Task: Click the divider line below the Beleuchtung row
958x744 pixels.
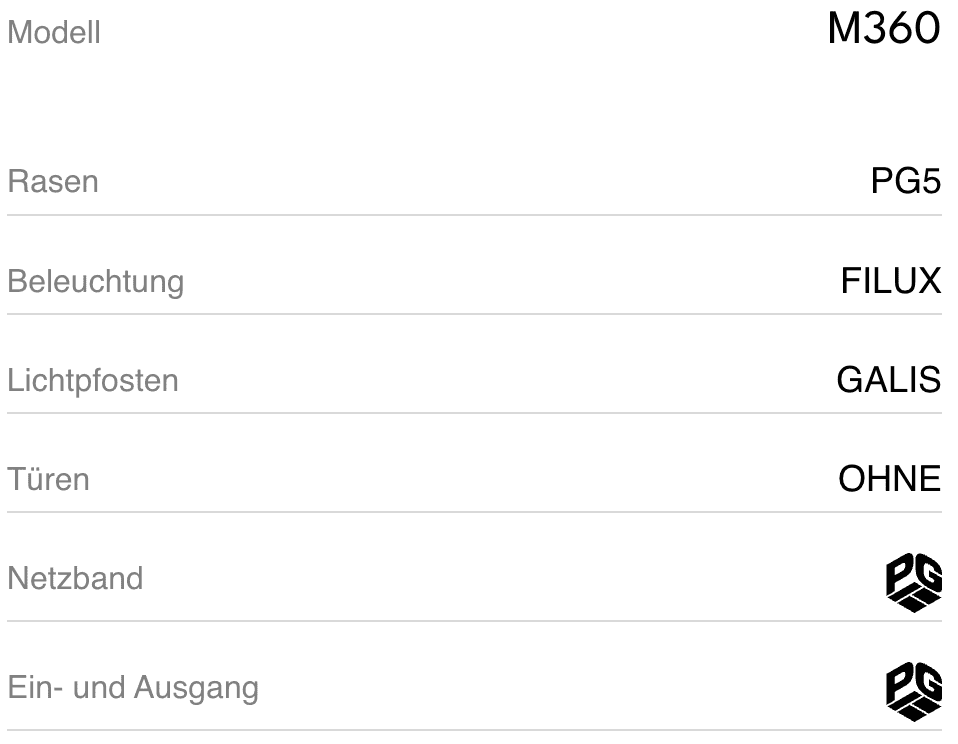Action: (474, 314)
